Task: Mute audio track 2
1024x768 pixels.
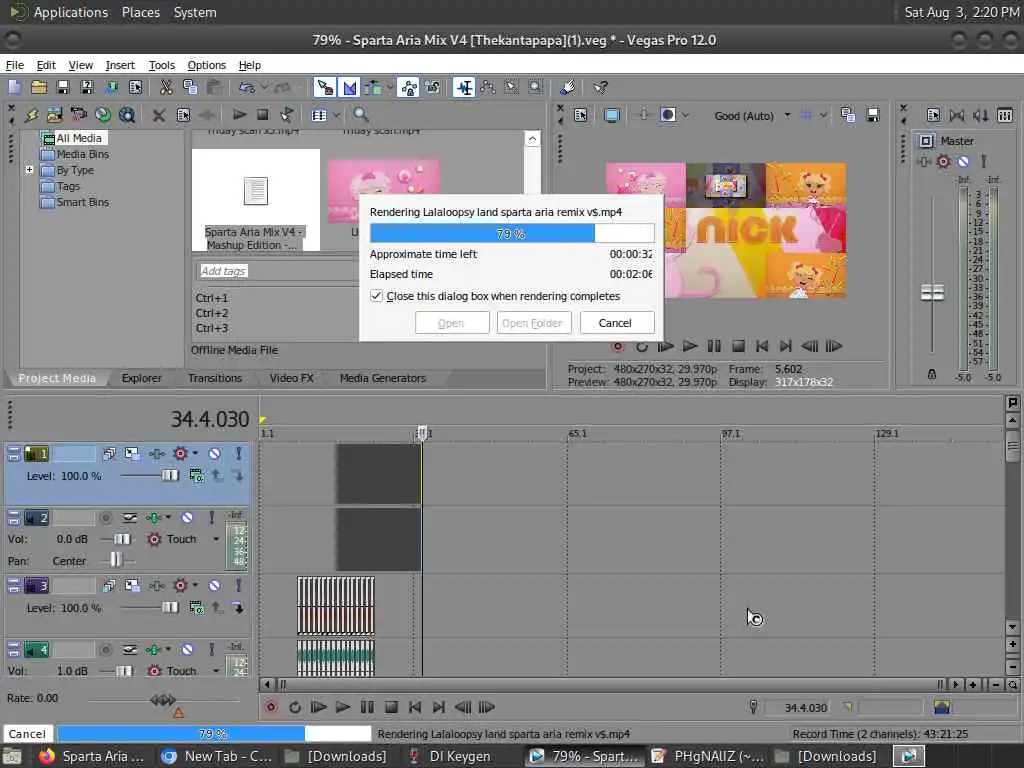Action: 187,518
